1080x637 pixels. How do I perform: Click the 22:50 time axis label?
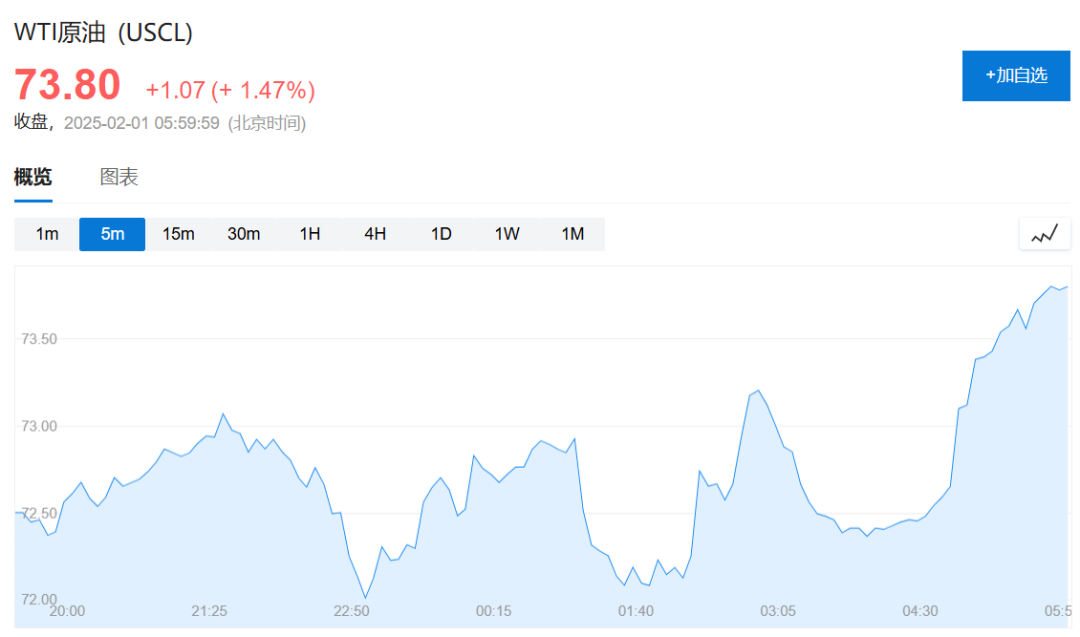point(351,611)
